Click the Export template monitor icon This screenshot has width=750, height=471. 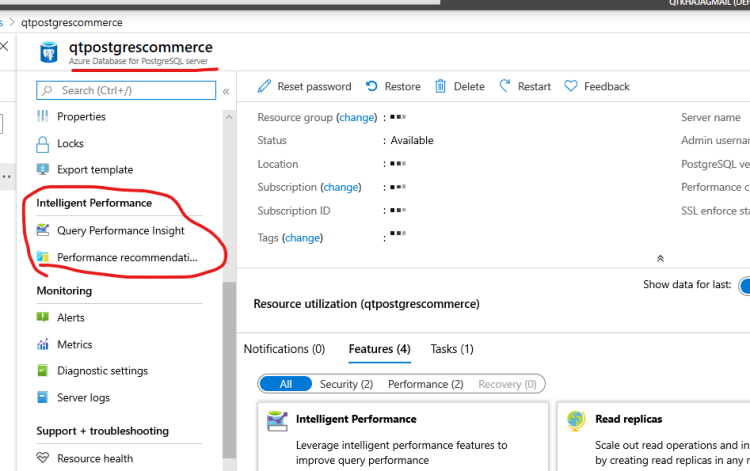click(43, 169)
